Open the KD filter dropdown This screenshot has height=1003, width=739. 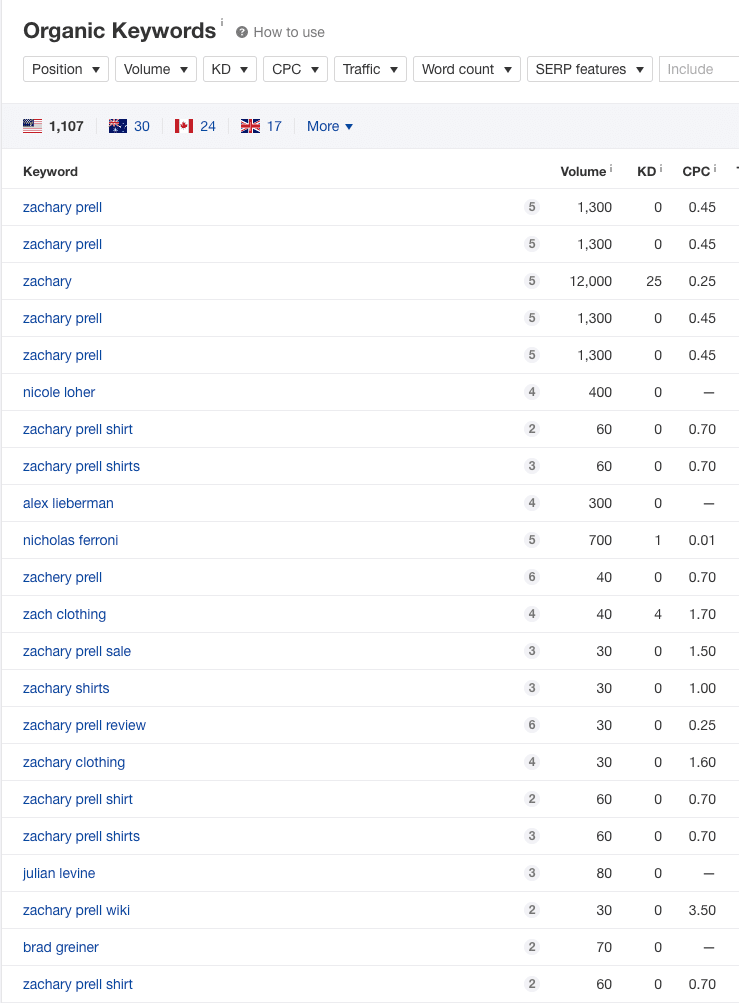coord(230,69)
